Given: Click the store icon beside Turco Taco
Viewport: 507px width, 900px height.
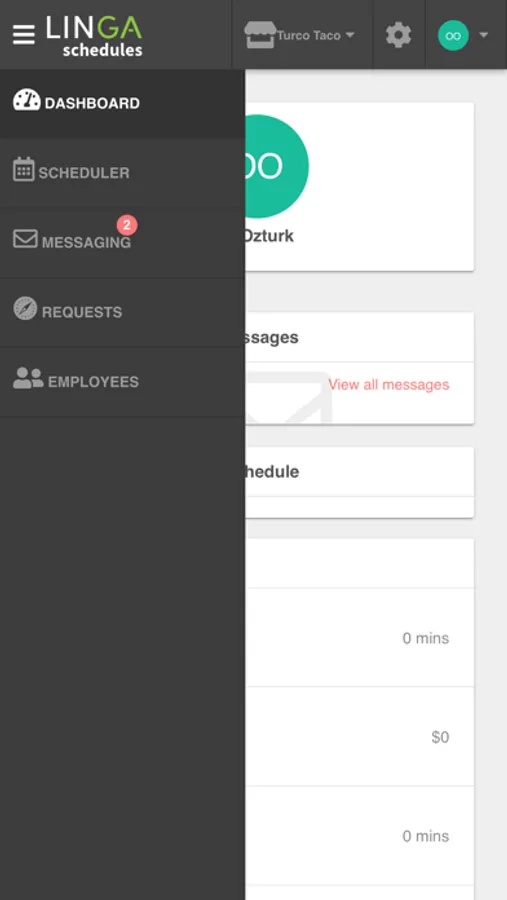Looking at the screenshot, I should [260, 35].
